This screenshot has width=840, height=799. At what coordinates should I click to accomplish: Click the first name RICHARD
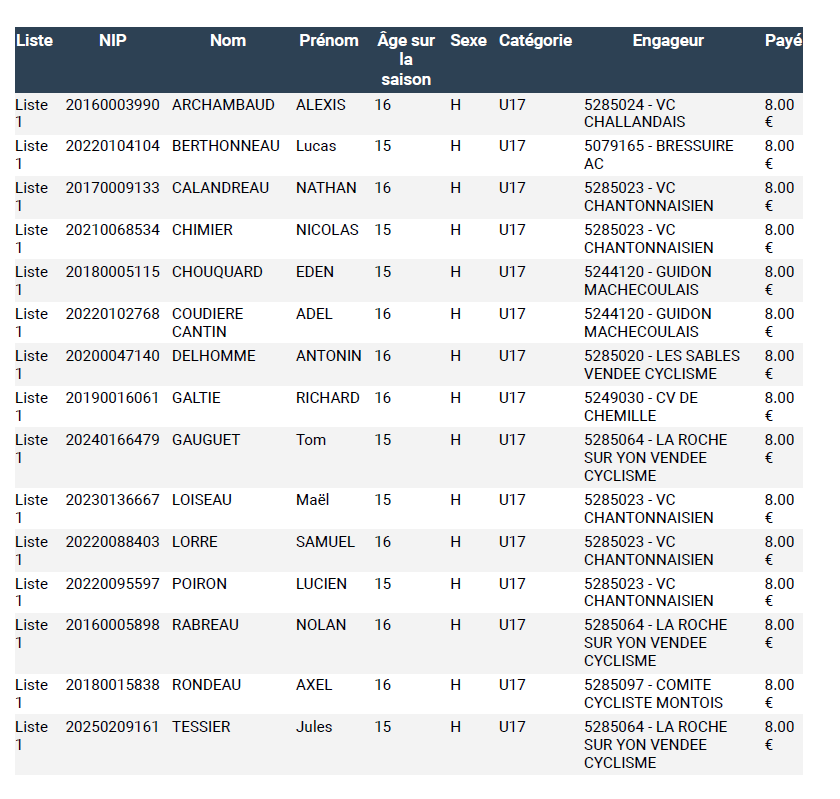coord(327,398)
